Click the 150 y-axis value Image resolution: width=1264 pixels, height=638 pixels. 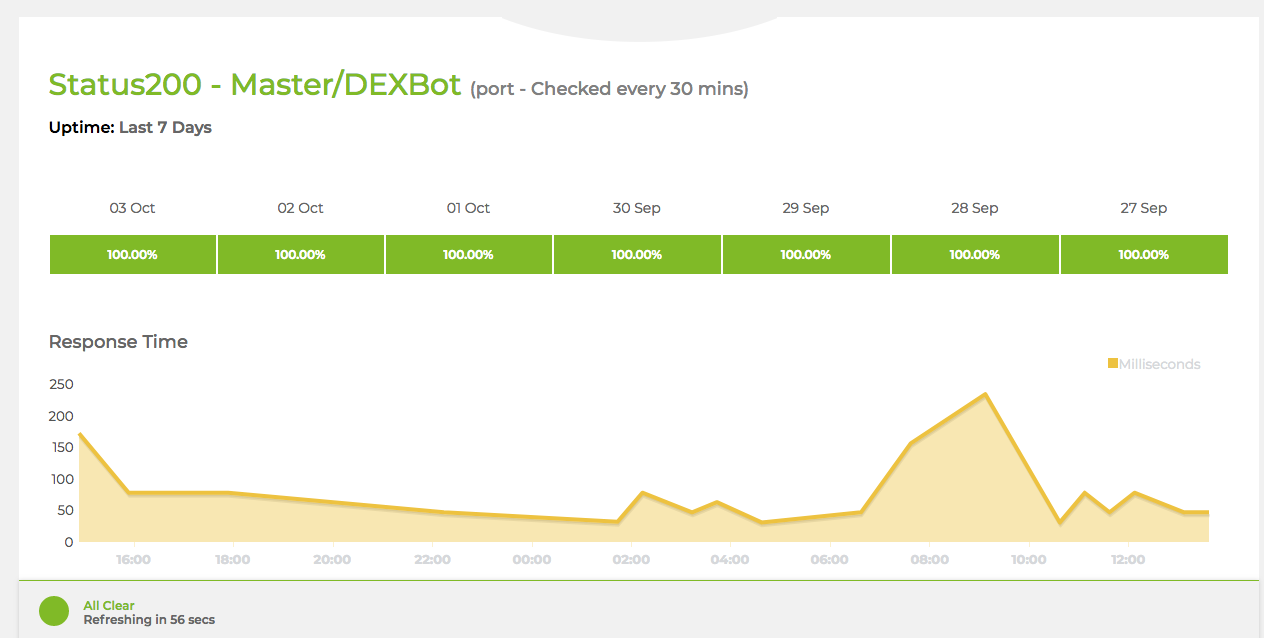(61, 447)
